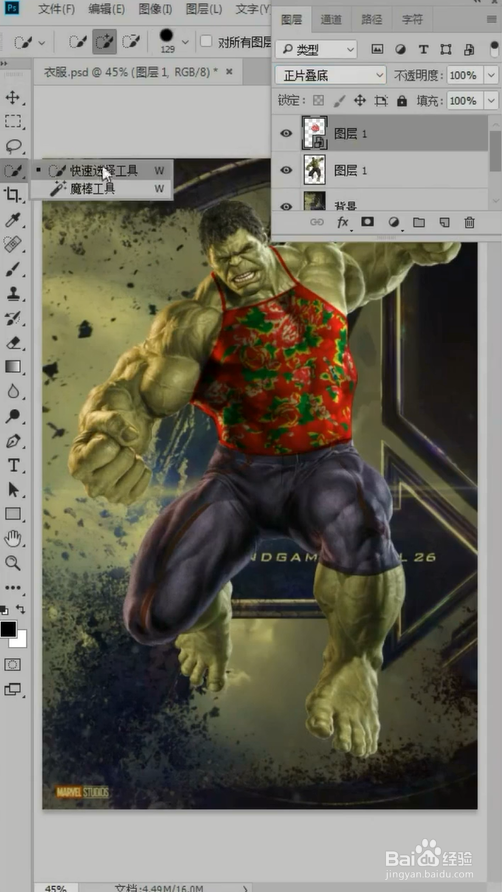Switch to the 字符 tab

point(412,19)
